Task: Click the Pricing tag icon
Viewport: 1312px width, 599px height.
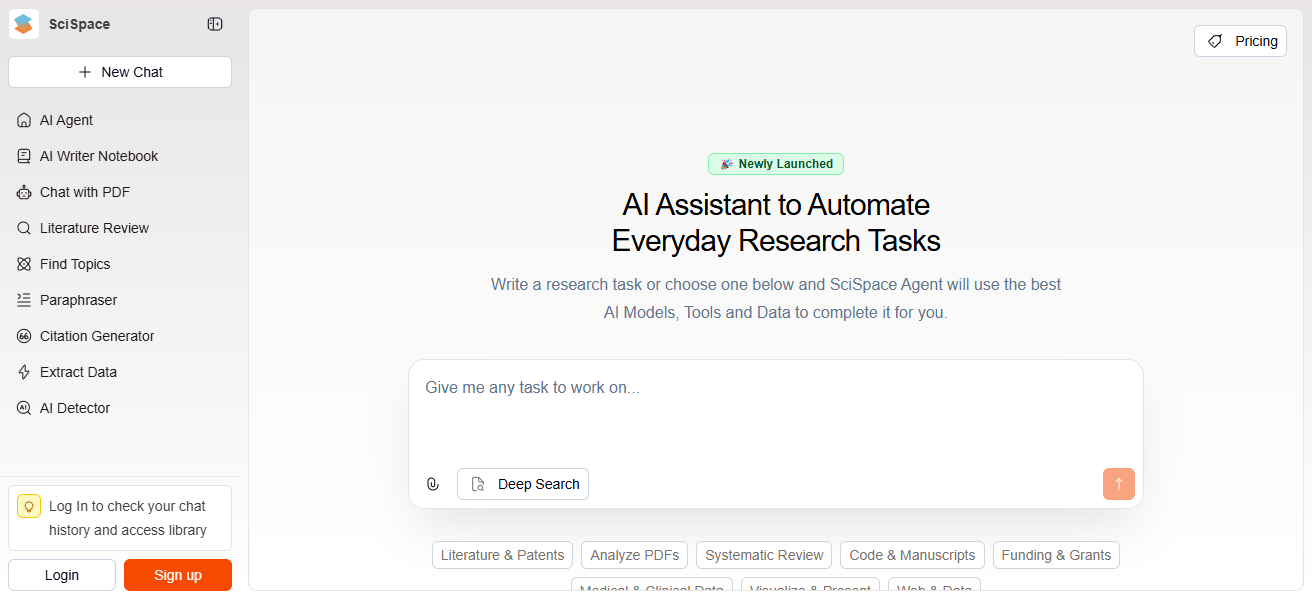Action: point(1215,41)
